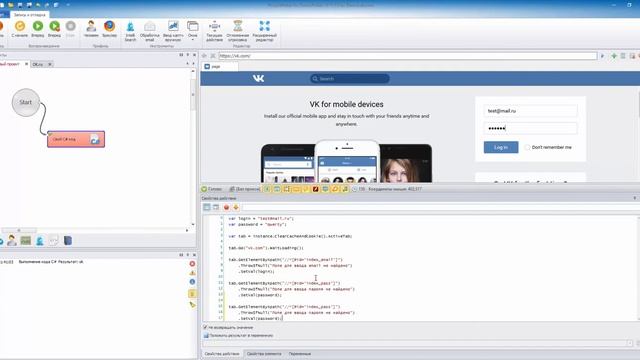This screenshot has width=640, height=360.
Task: Select the red Свой C# код action block
Action: (x=76, y=139)
